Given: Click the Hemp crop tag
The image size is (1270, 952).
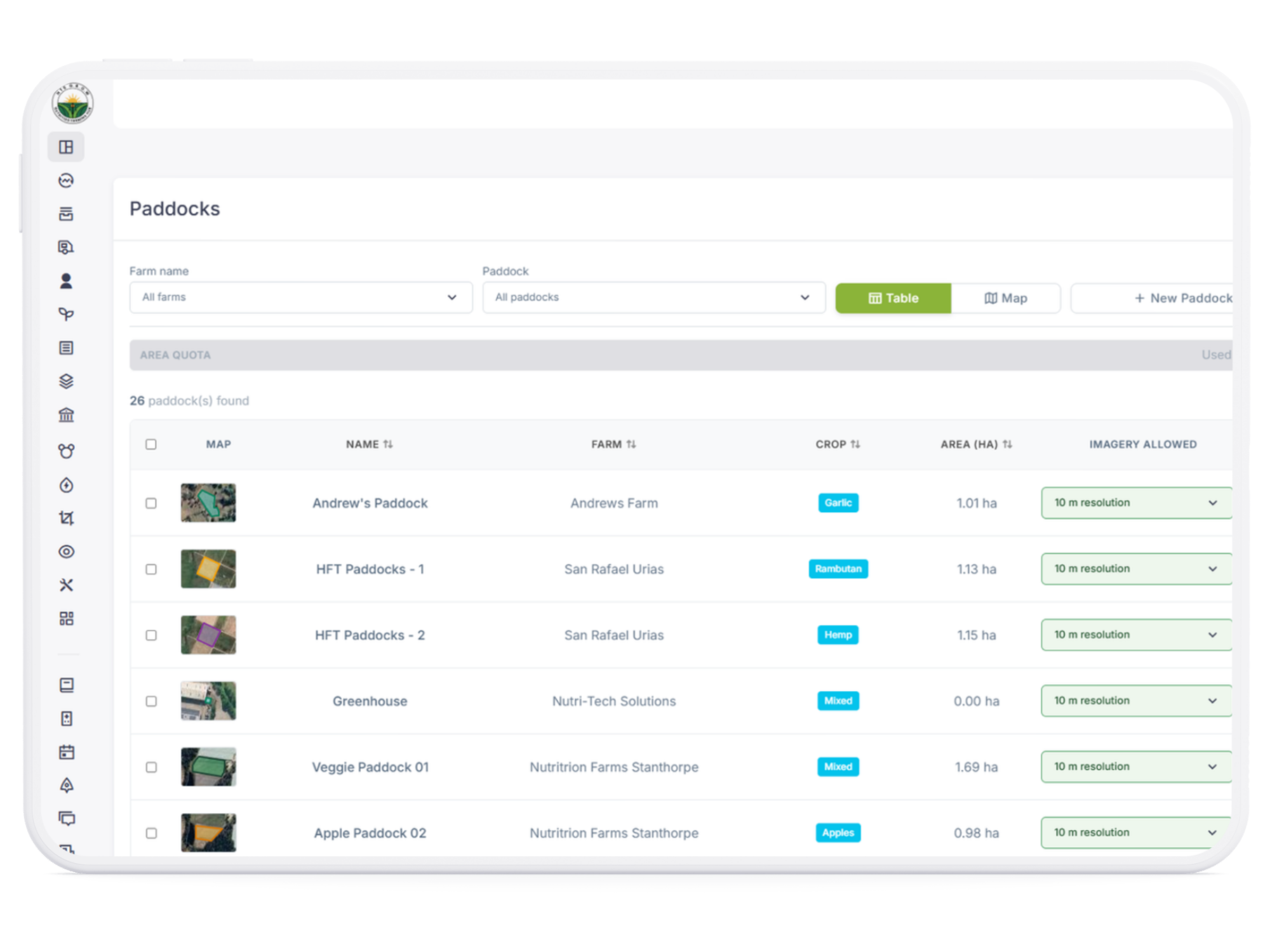Looking at the screenshot, I should click(x=838, y=635).
